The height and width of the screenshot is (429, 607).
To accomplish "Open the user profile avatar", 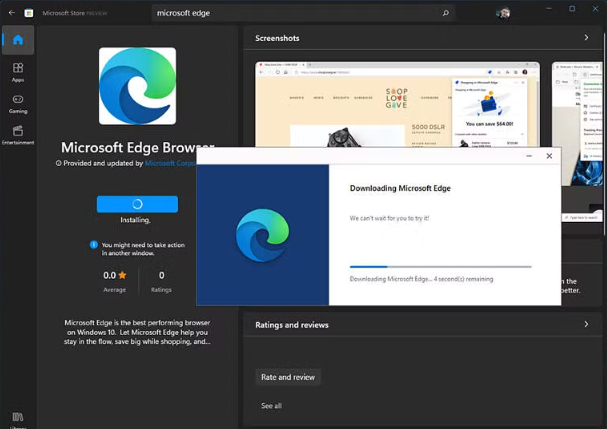I will point(503,13).
